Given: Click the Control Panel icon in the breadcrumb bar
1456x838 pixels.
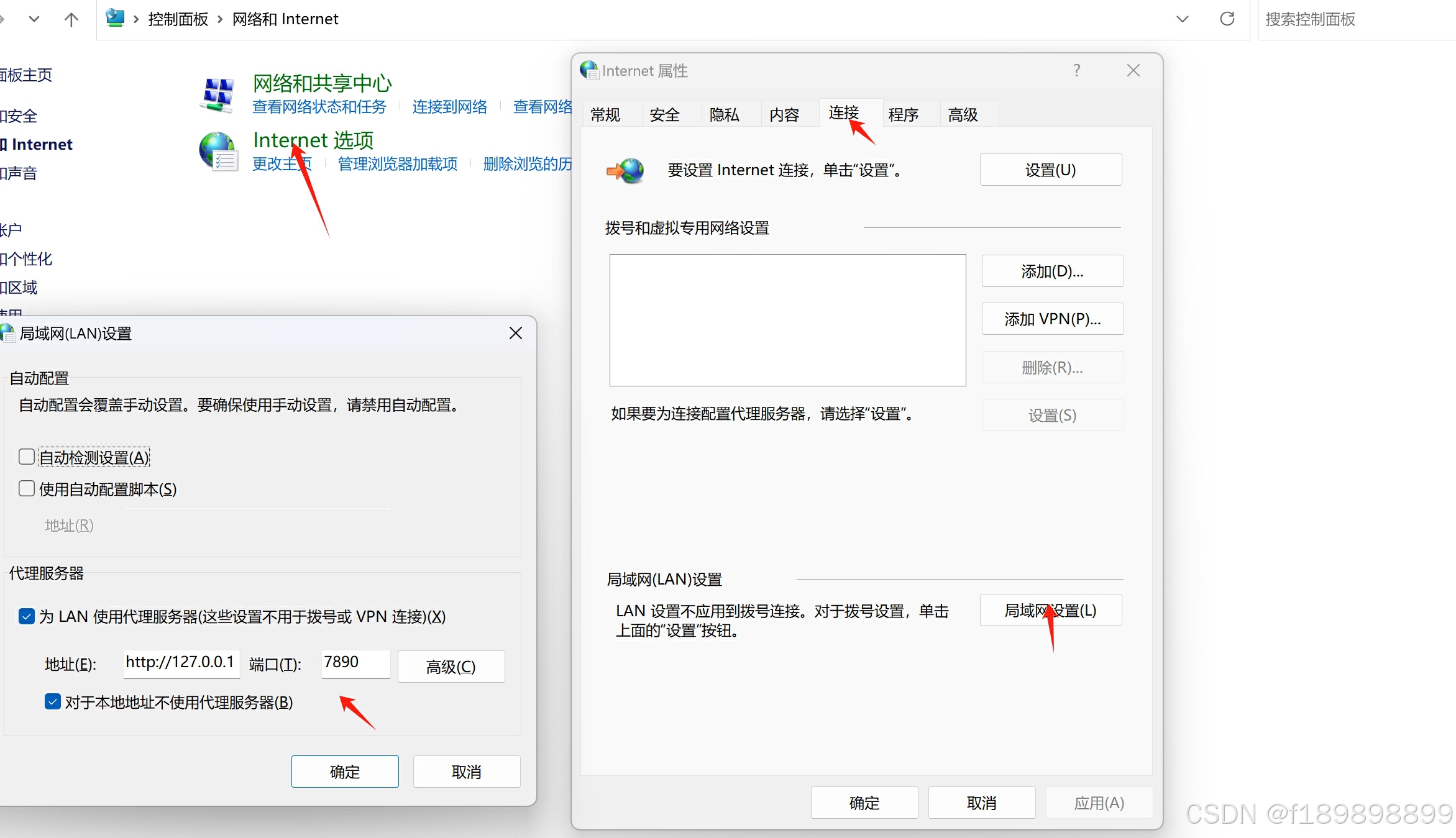Looking at the screenshot, I should [114, 18].
